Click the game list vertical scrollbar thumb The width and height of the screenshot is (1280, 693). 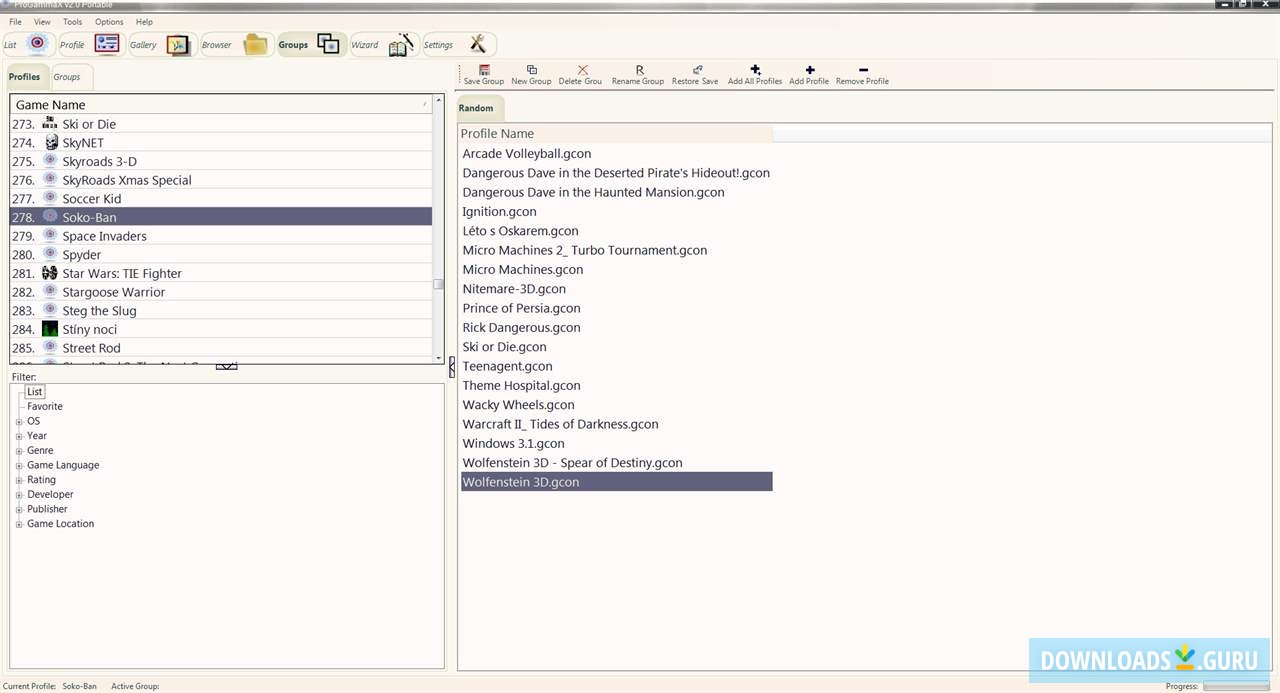(x=438, y=284)
